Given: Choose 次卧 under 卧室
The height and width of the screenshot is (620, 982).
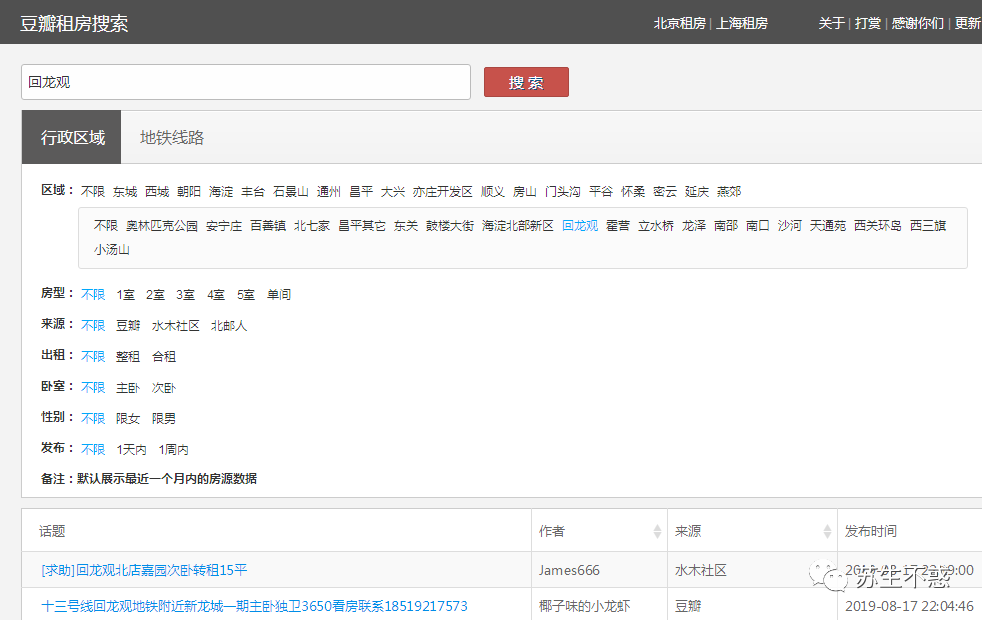Looking at the screenshot, I should (x=164, y=388).
